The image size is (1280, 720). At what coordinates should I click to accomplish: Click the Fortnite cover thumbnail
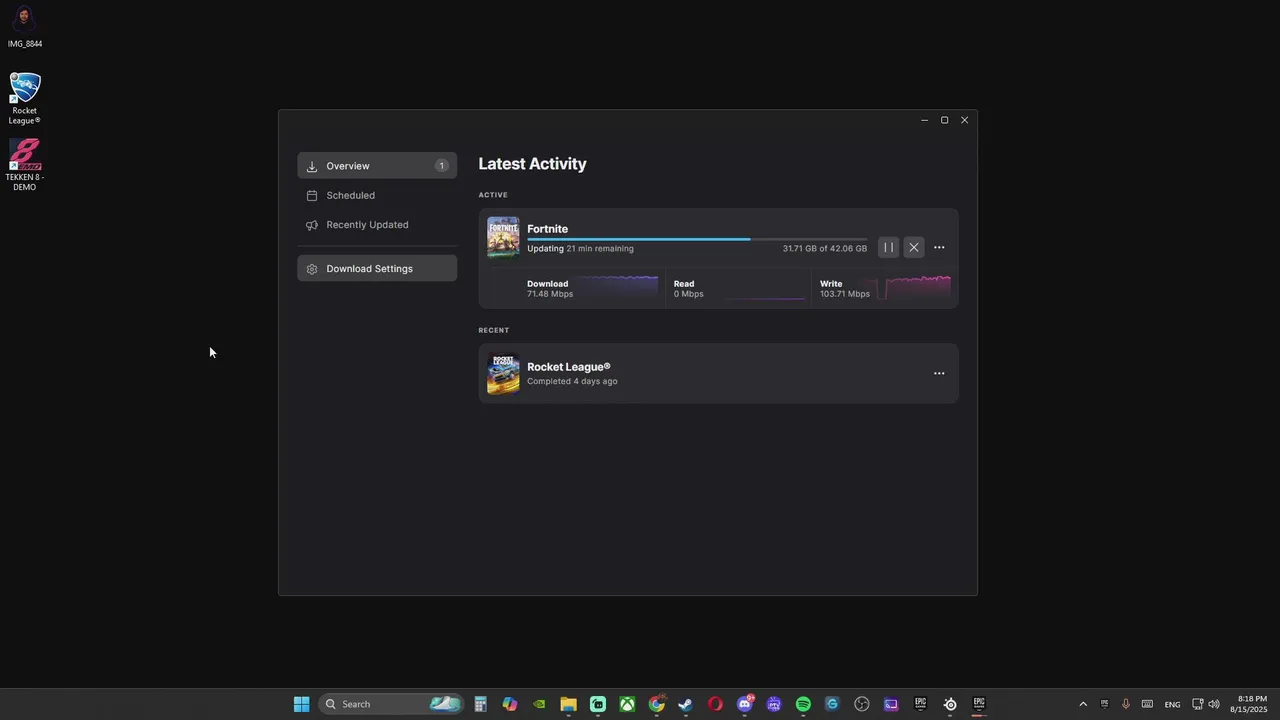tap(503, 238)
